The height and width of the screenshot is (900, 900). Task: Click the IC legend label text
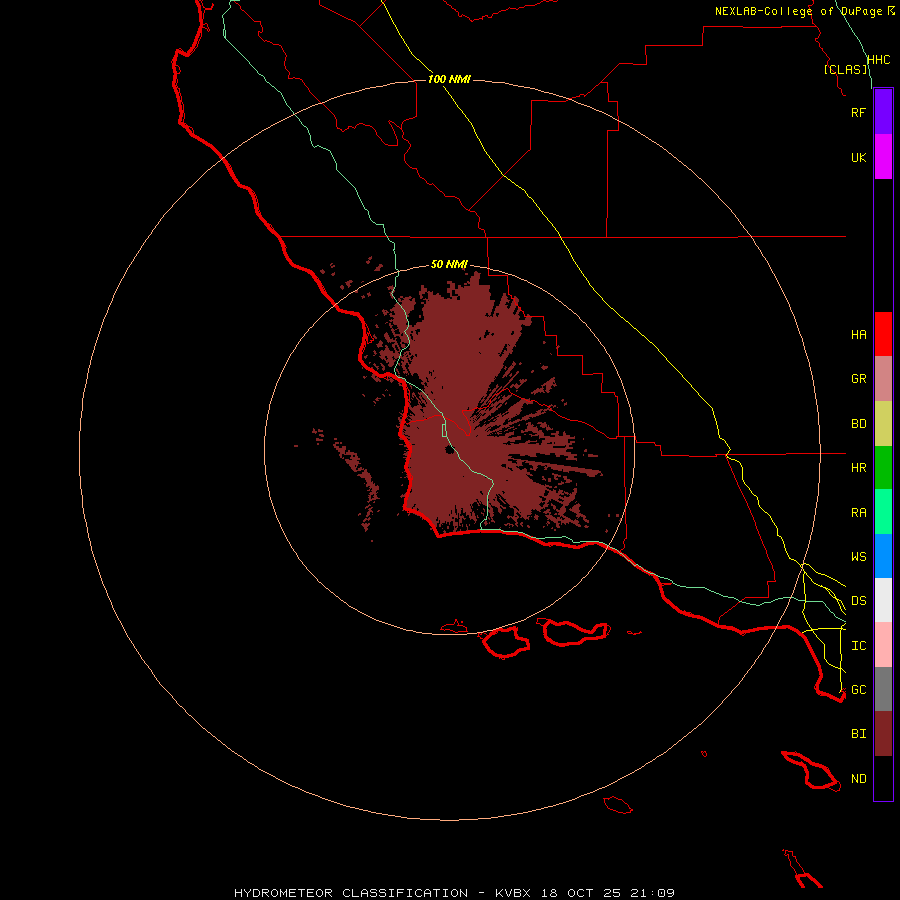pyautogui.click(x=858, y=646)
